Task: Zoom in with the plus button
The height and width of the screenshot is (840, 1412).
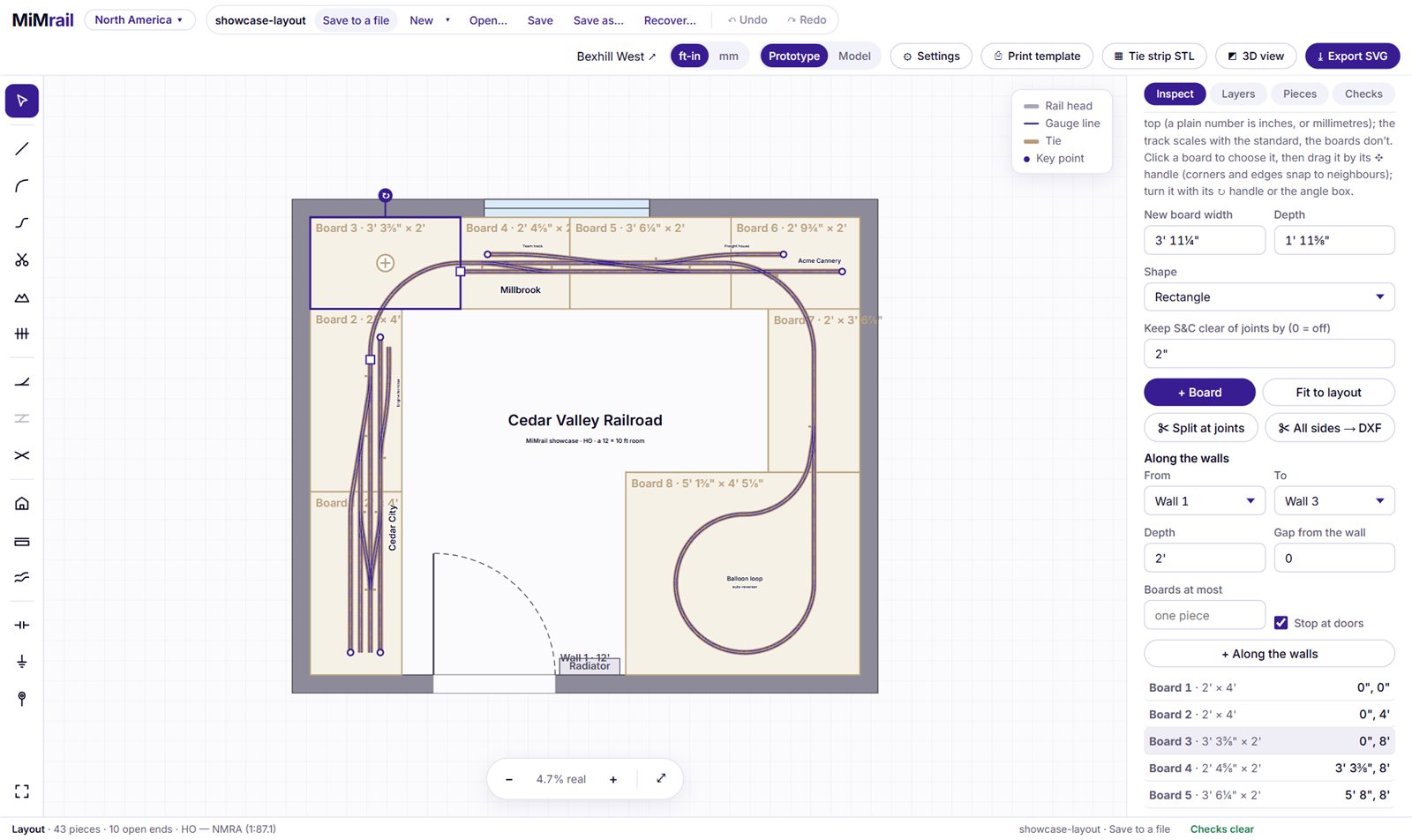Action: pyautogui.click(x=613, y=779)
